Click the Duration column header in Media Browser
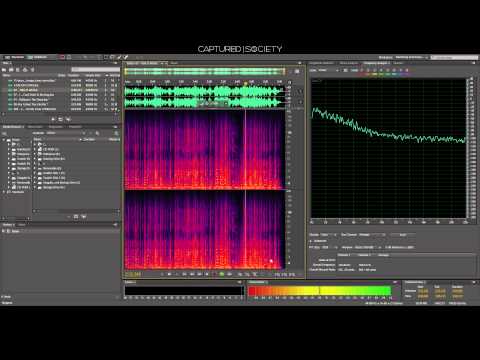The width and height of the screenshot is (480, 360). [89, 139]
